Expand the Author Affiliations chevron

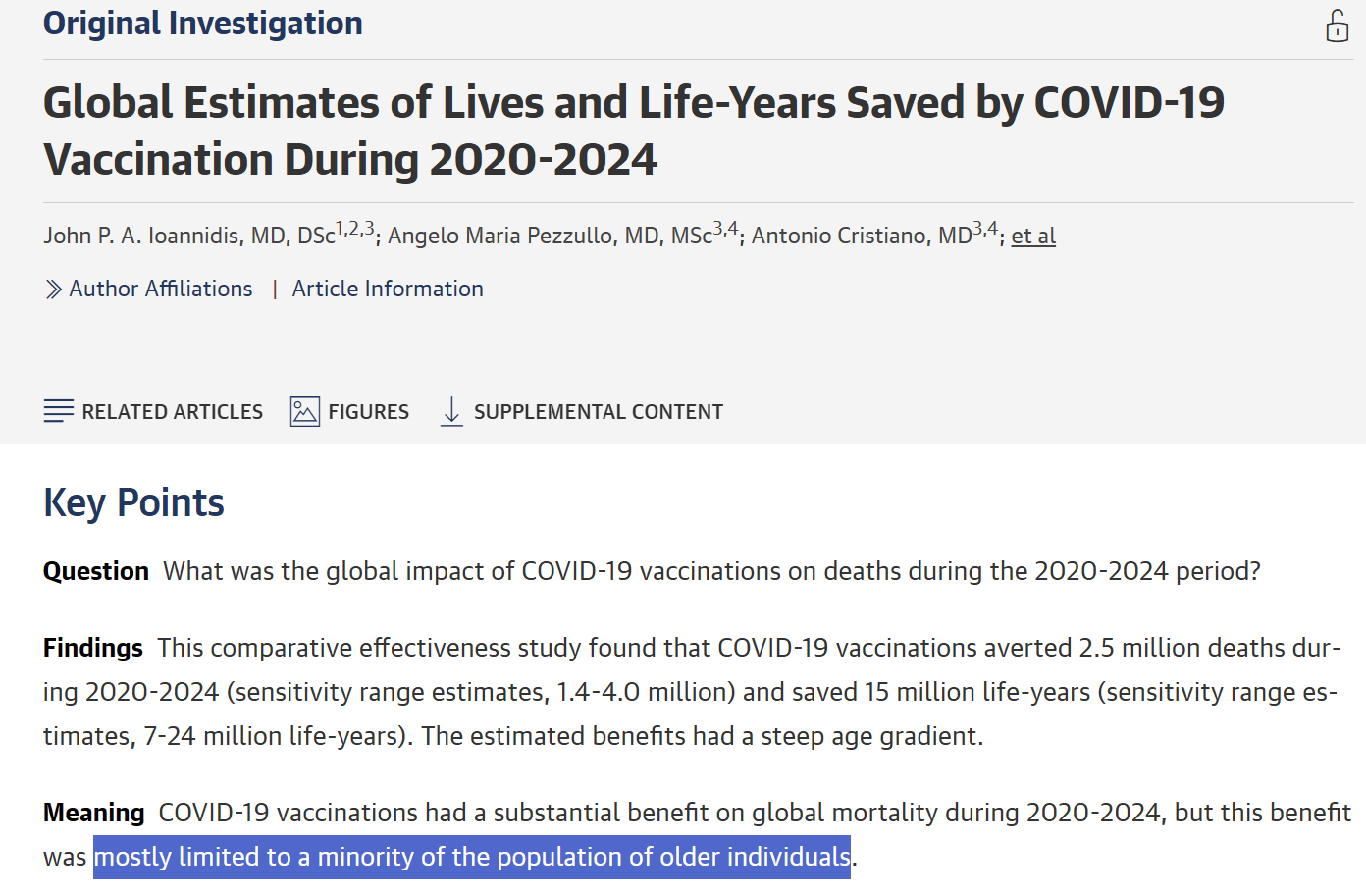53,290
